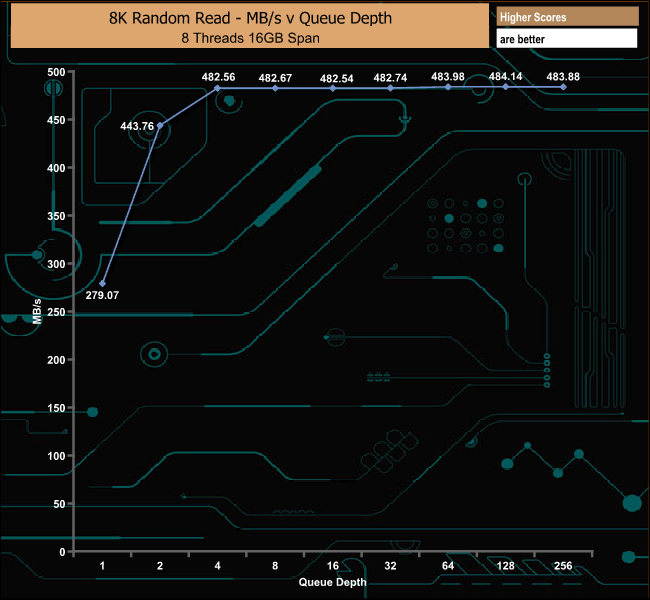650x600 pixels.
Task: Click the 482.67 value label
Action: [x=275, y=77]
